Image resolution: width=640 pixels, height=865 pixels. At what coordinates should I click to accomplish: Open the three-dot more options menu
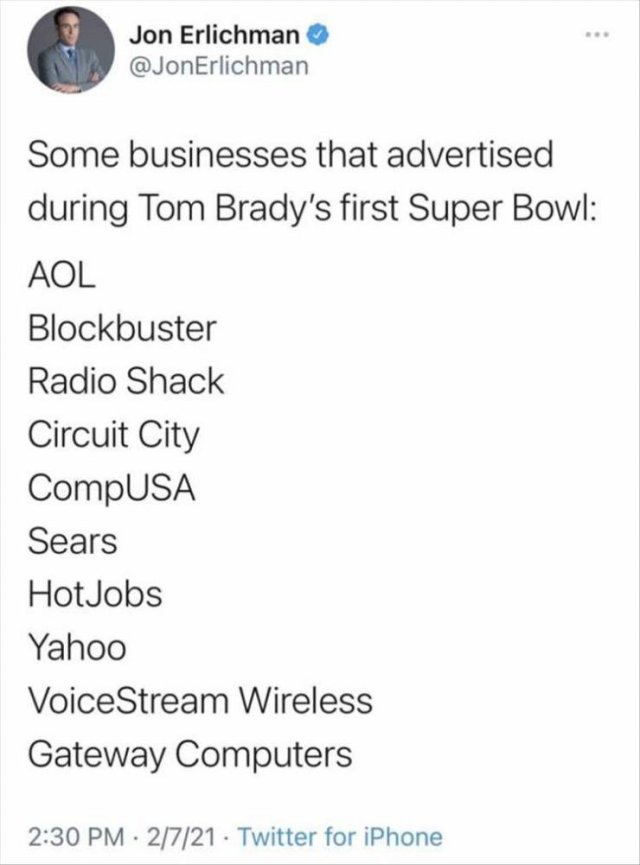[x=599, y=36]
